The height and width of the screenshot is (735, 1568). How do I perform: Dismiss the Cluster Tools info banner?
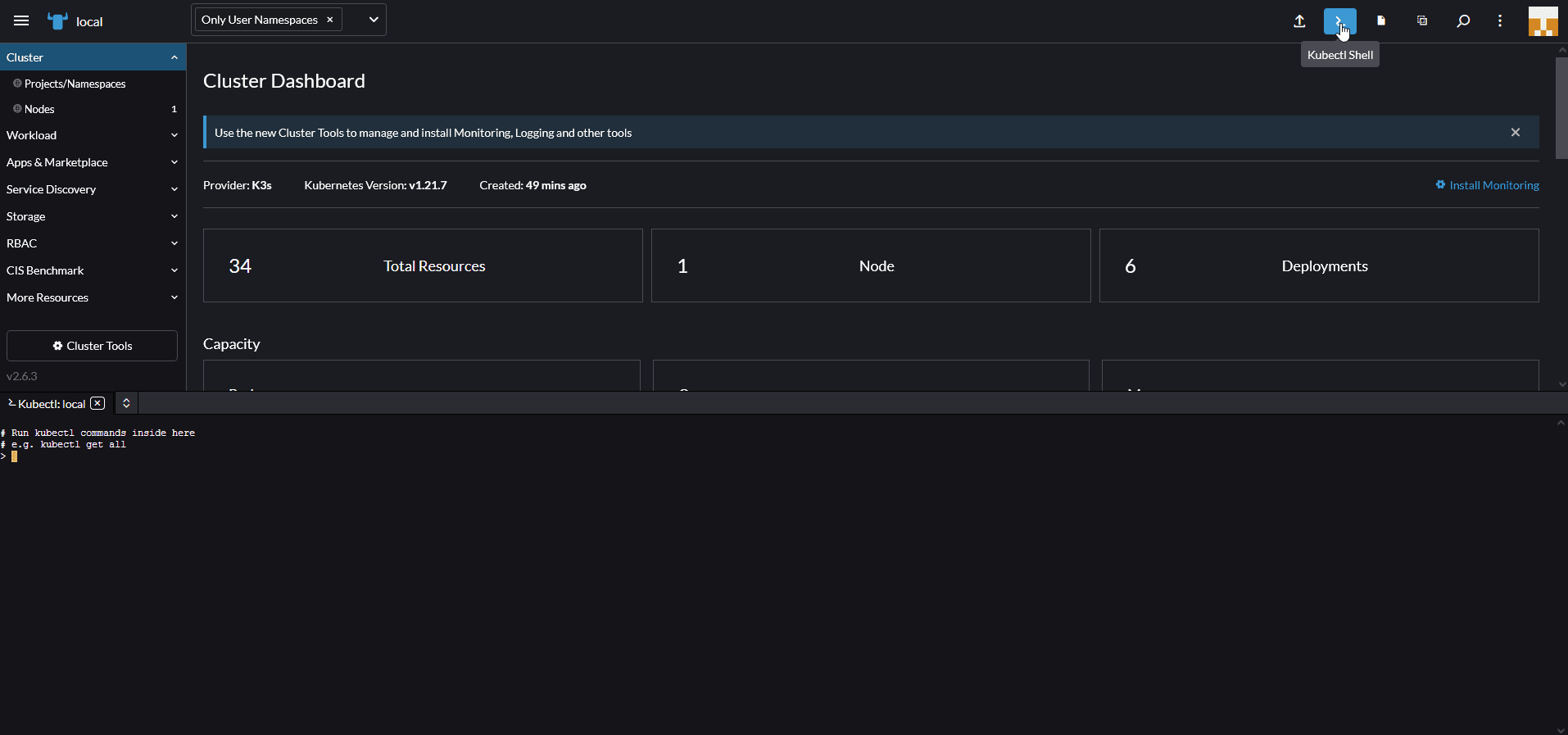[1515, 132]
